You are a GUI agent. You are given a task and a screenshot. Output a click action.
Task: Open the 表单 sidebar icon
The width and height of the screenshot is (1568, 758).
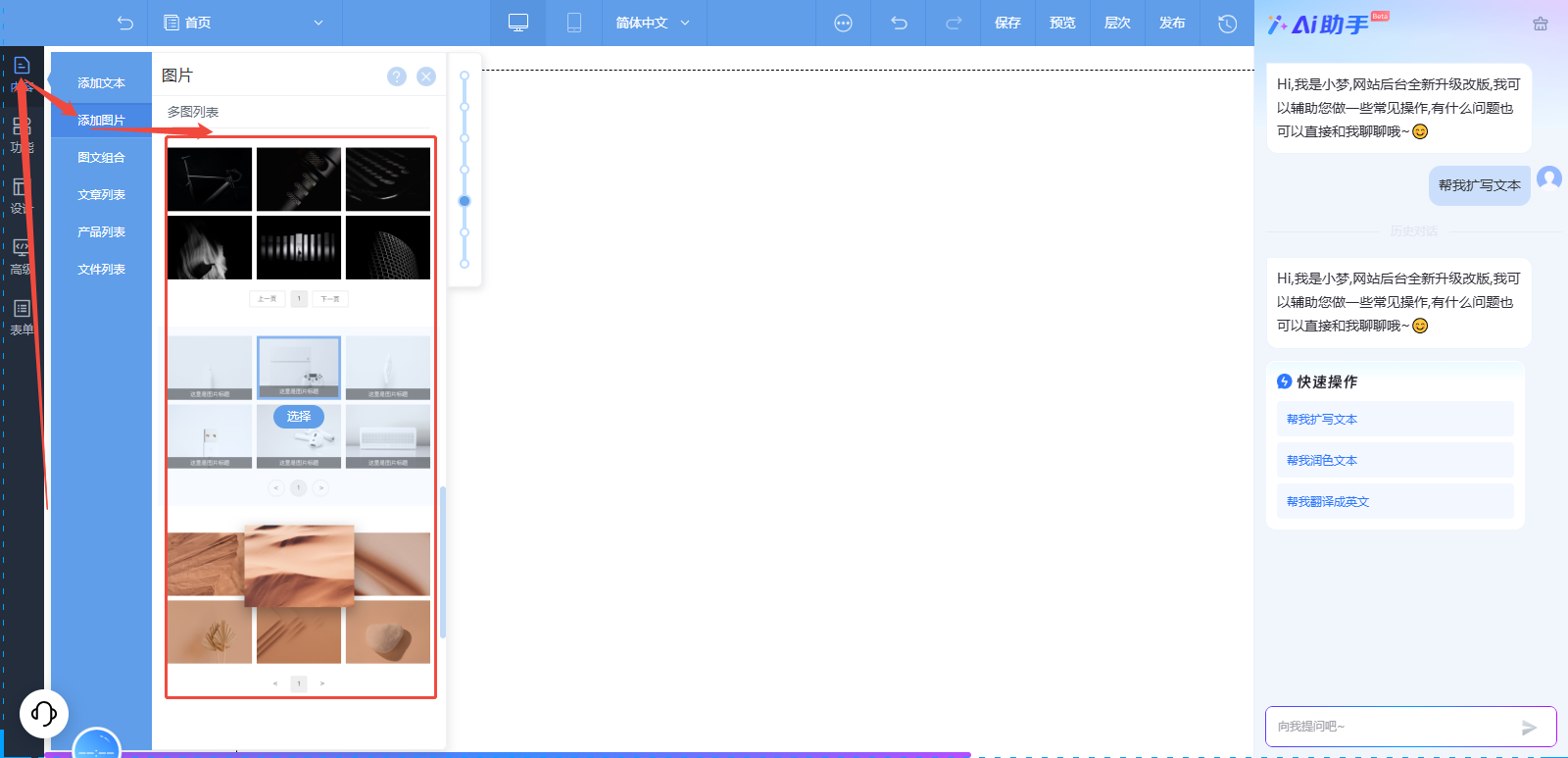(22, 308)
